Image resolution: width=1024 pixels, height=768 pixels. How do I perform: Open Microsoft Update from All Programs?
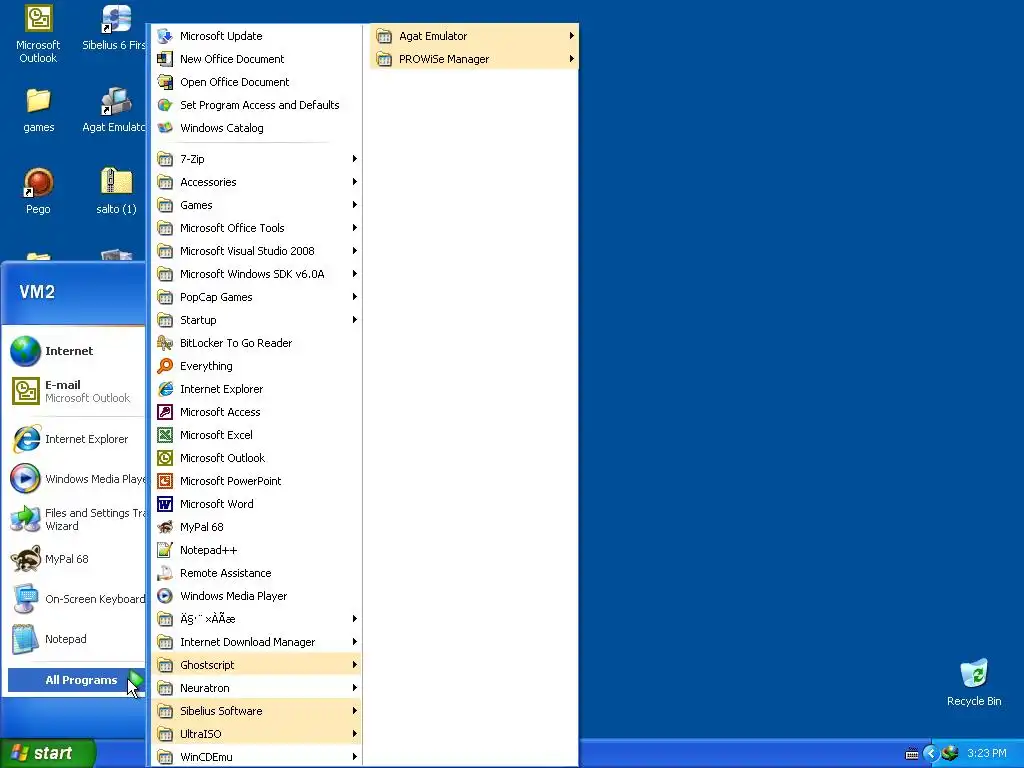(x=256, y=36)
